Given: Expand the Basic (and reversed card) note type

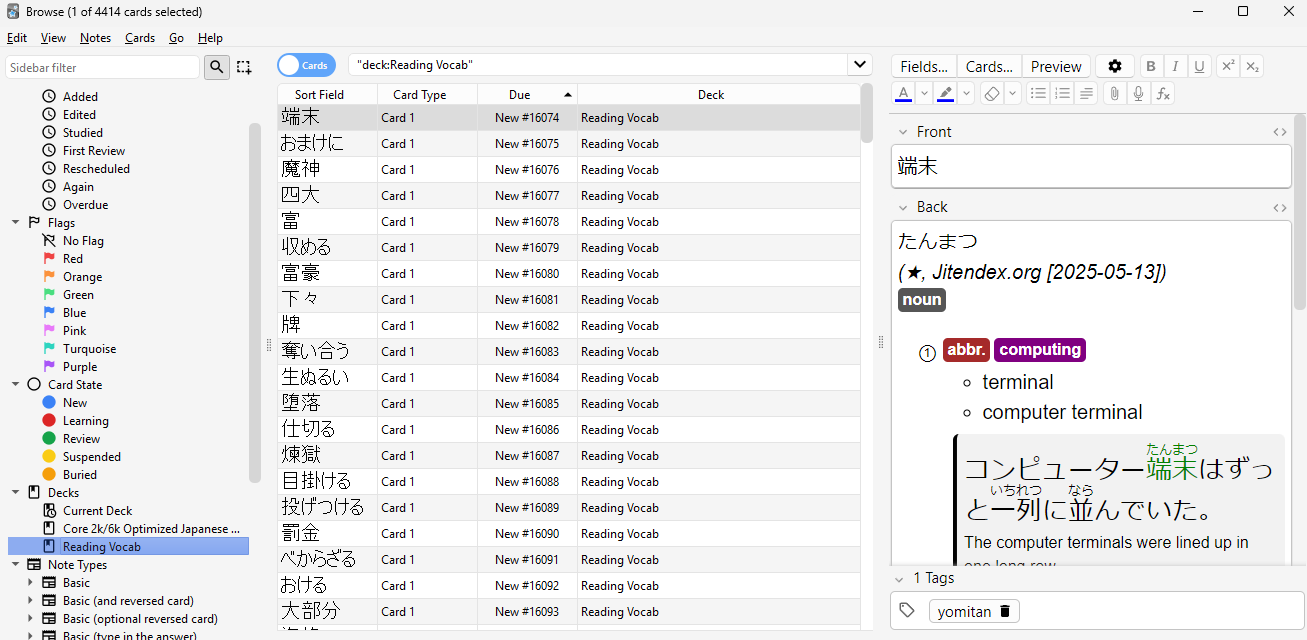Looking at the screenshot, I should [x=30, y=601].
